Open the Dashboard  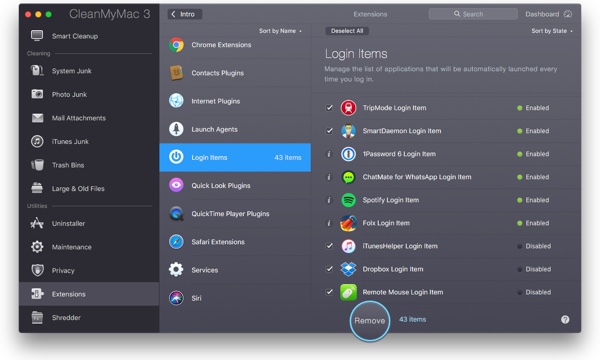click(548, 14)
